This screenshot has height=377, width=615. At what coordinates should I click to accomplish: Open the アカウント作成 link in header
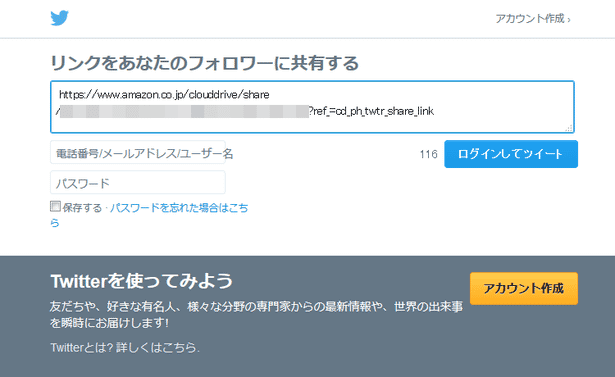pos(533,18)
